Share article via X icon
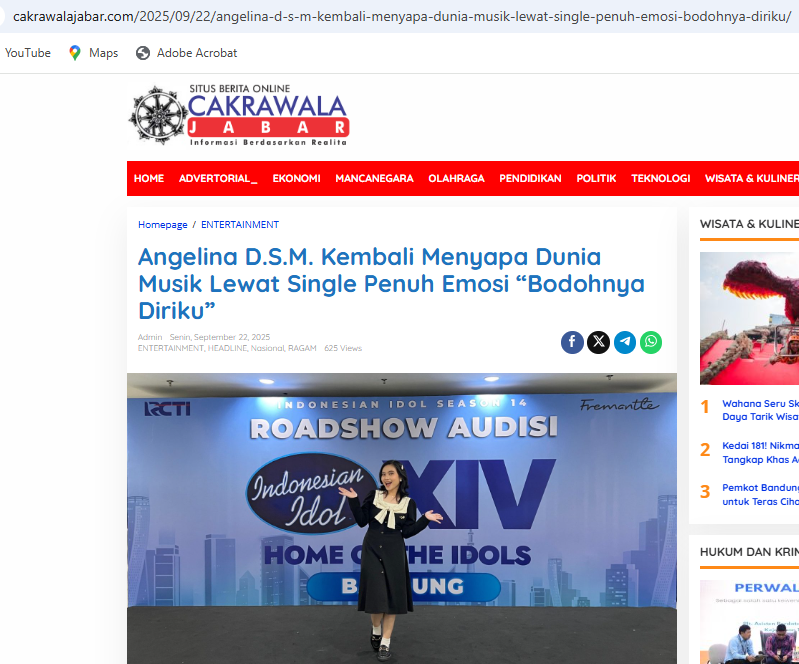This screenshot has height=664, width=799. click(x=598, y=342)
